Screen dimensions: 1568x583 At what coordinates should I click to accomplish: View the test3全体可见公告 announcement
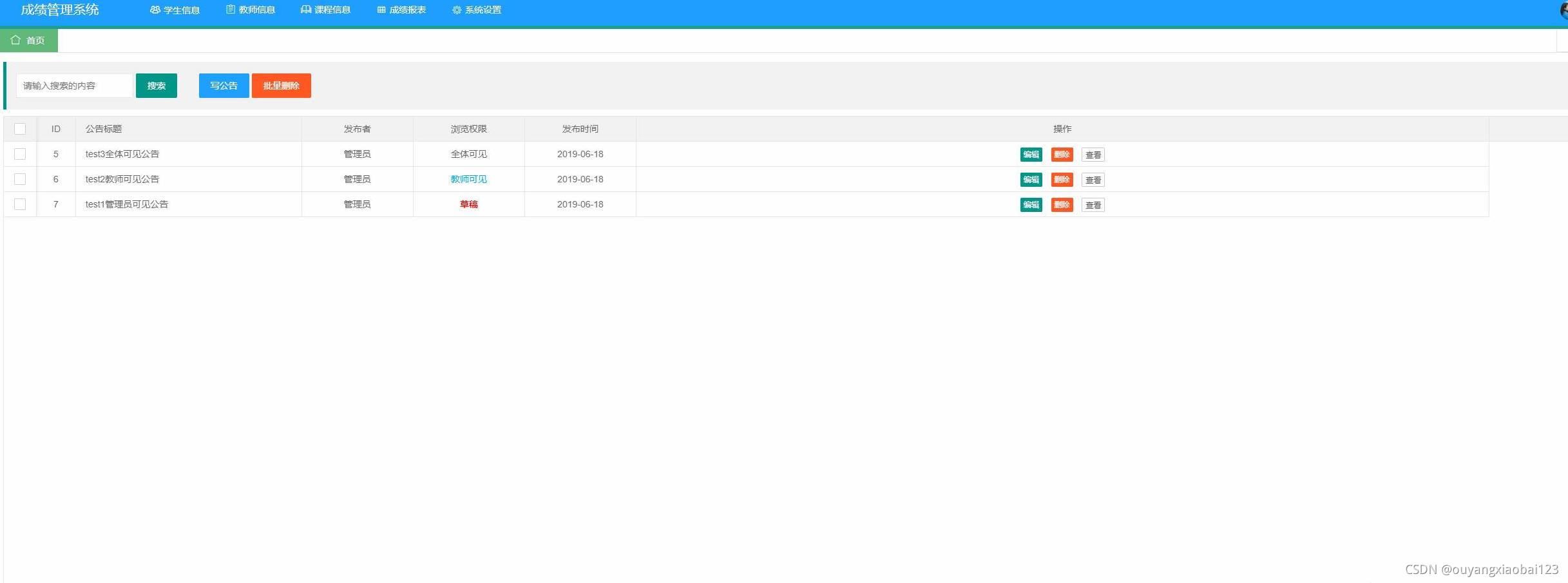tap(1093, 155)
